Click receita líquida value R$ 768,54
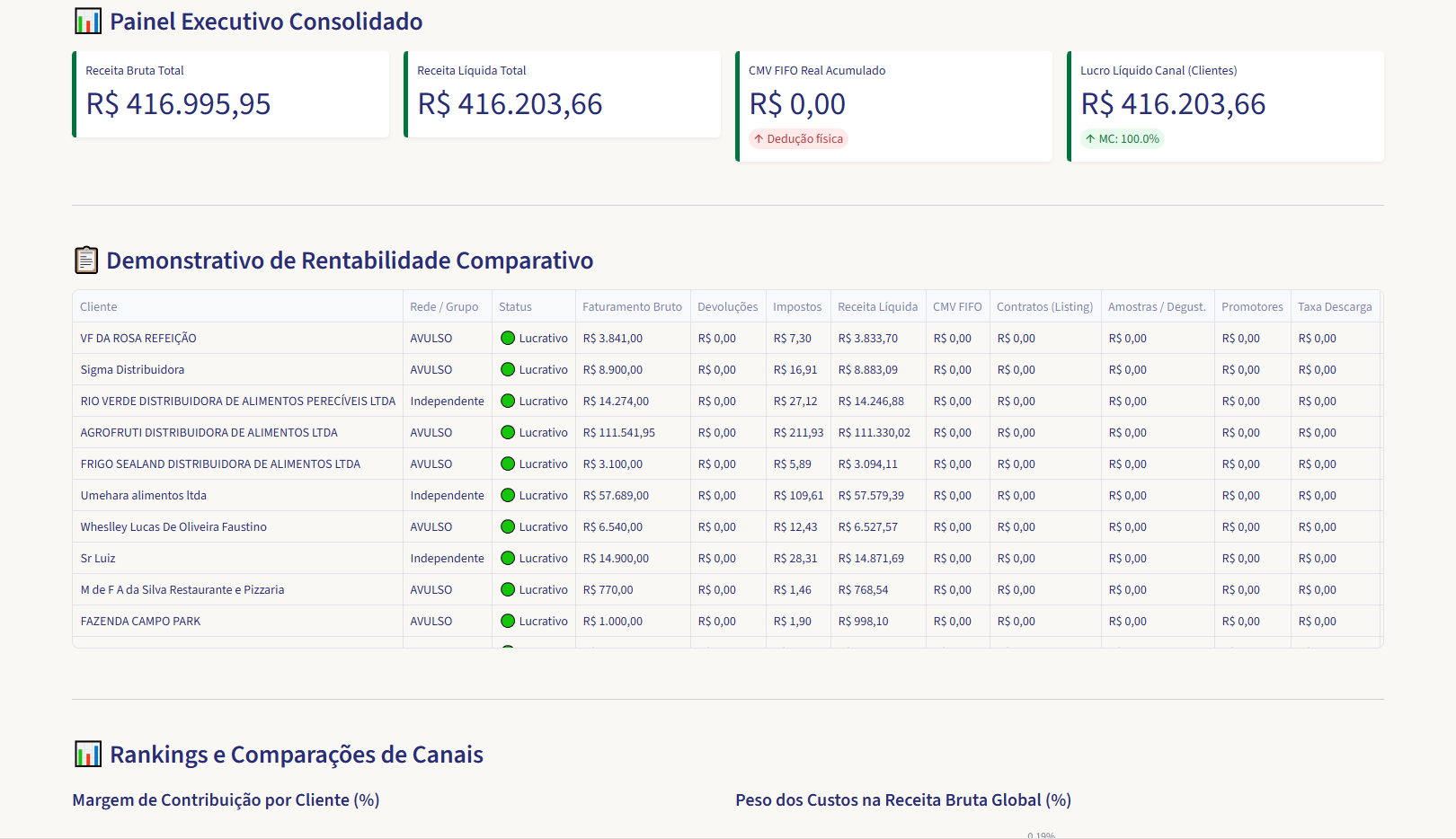1456x839 pixels. [x=863, y=589]
